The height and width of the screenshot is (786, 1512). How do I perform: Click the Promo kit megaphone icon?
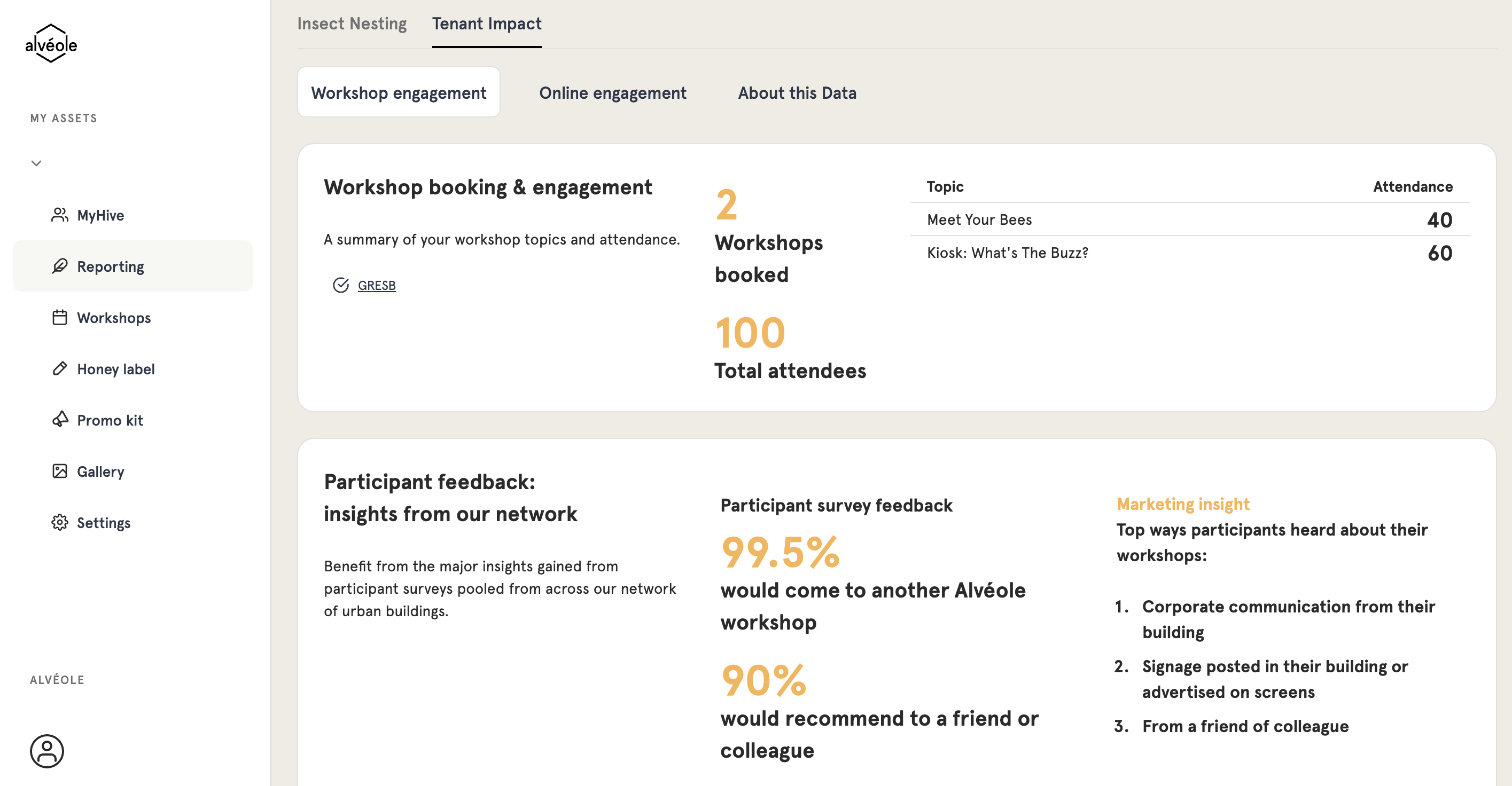[x=59, y=419]
